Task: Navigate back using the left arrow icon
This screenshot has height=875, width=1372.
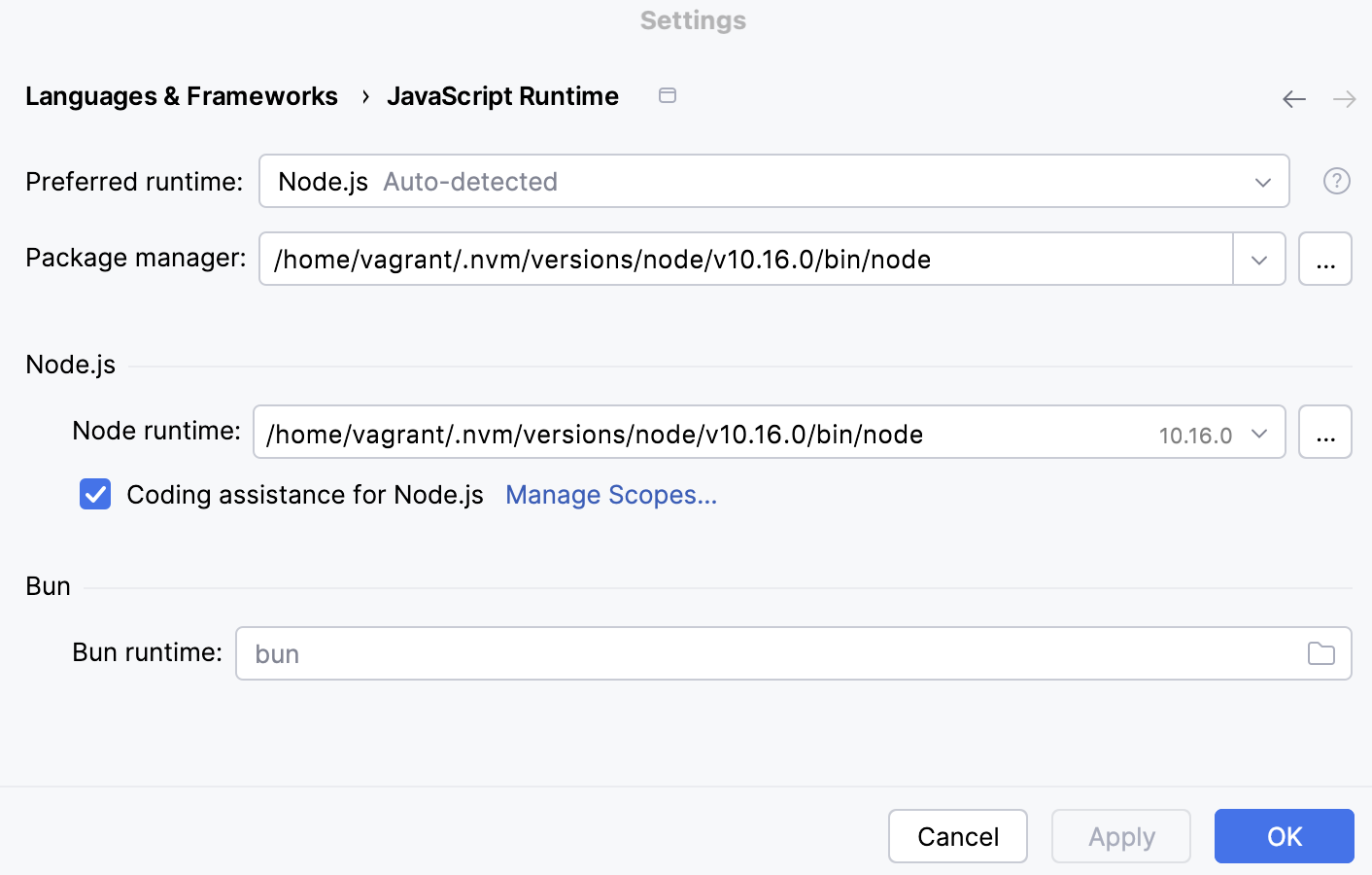Action: [1294, 98]
